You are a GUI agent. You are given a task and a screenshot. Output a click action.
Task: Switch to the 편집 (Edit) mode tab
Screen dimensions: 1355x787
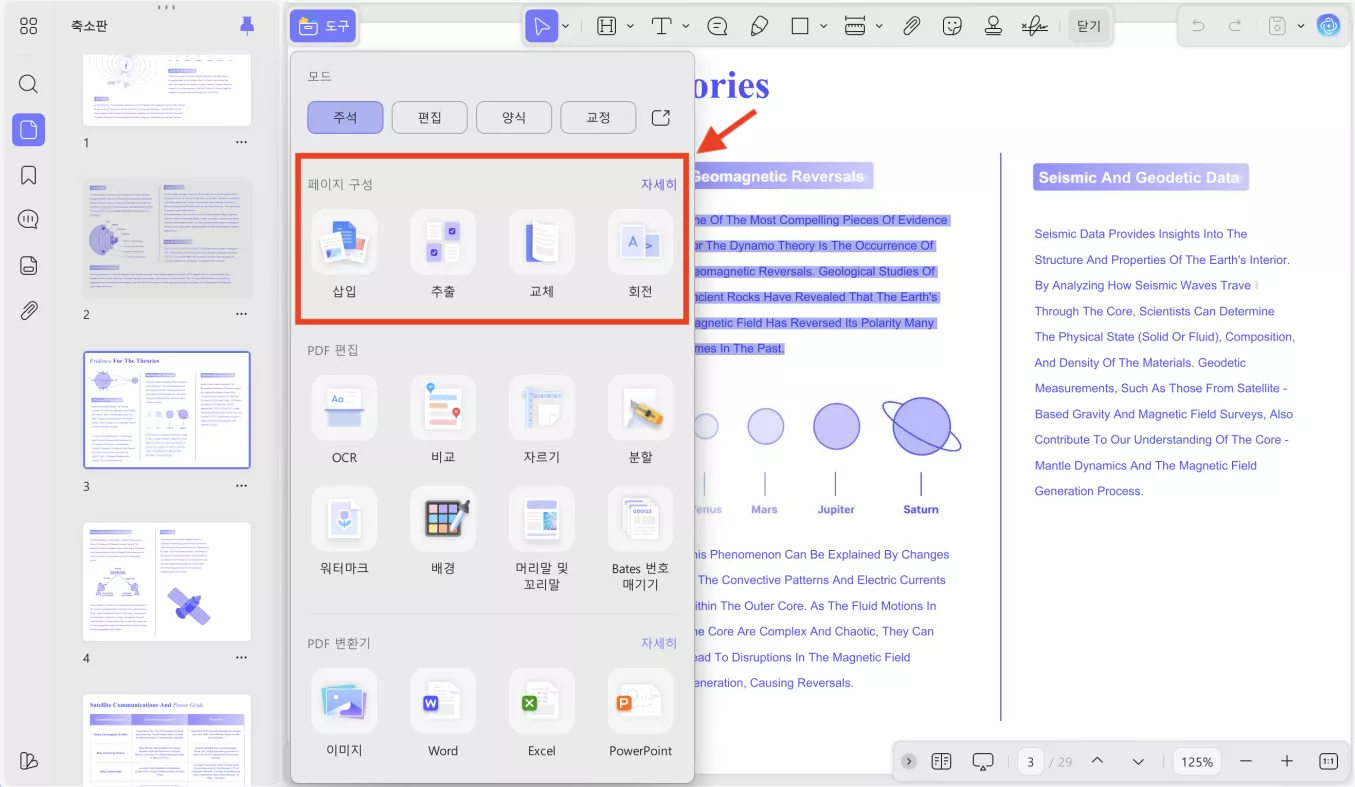click(429, 117)
